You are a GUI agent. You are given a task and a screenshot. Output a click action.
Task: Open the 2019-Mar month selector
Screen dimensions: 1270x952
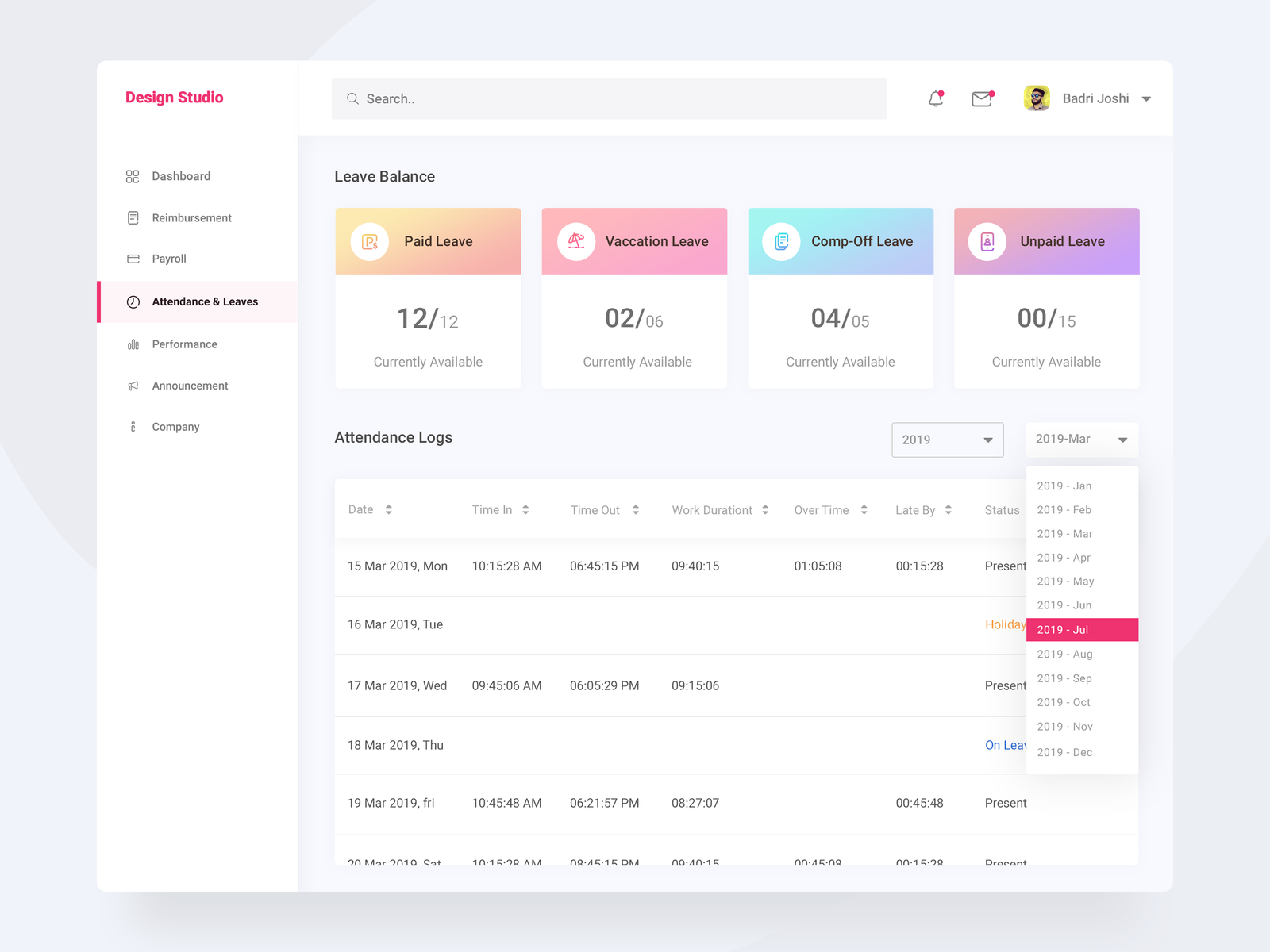1082,440
